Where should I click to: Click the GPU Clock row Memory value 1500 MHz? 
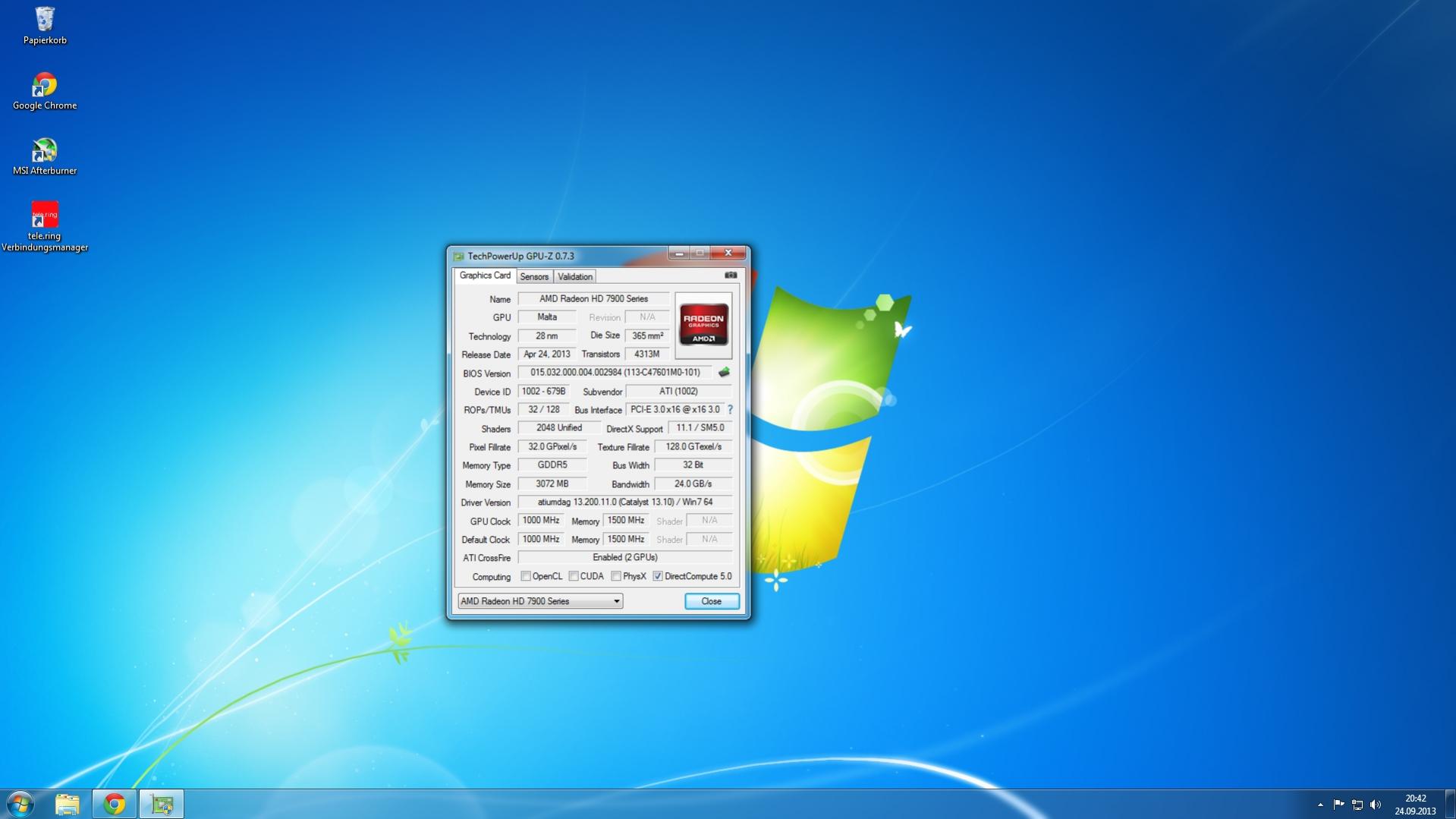[626, 521]
